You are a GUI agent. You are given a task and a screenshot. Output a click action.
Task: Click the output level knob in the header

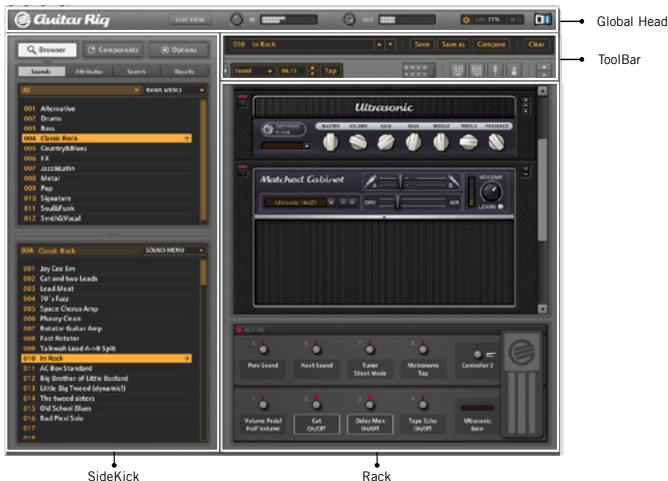(x=349, y=20)
